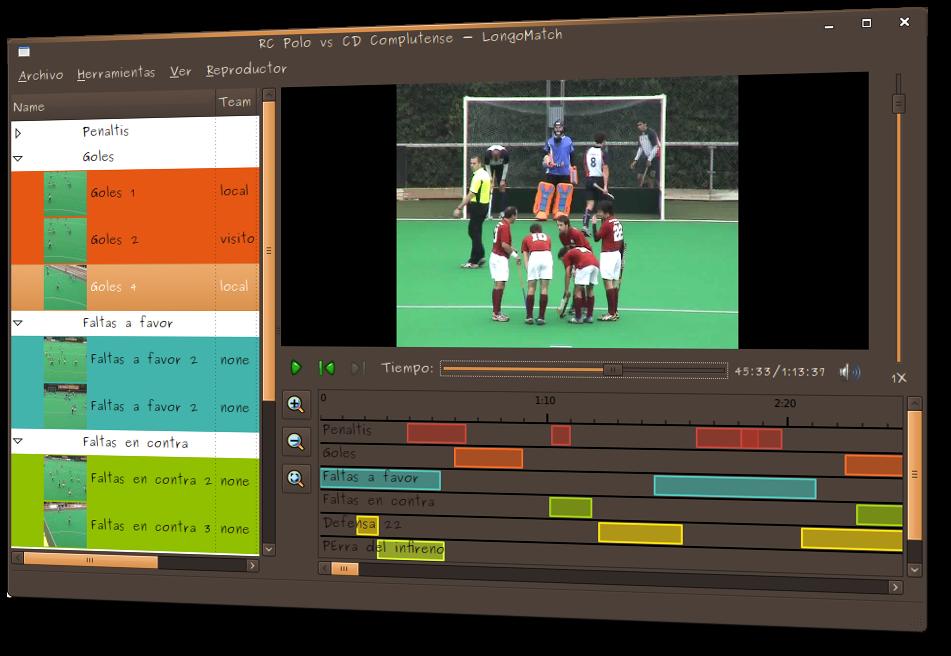Viewport: 951px width, 656px height.
Task: Select the cyan Faltas a favor timeline segment
Action: pos(734,487)
